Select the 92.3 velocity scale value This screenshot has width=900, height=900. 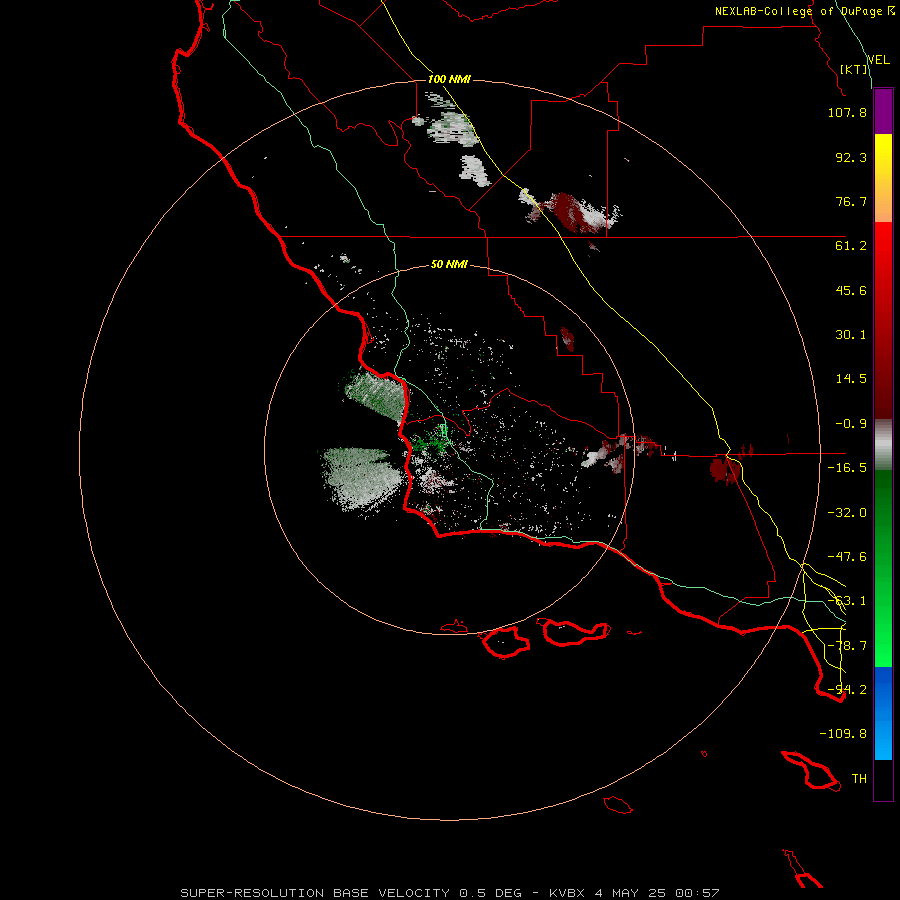[851, 157]
